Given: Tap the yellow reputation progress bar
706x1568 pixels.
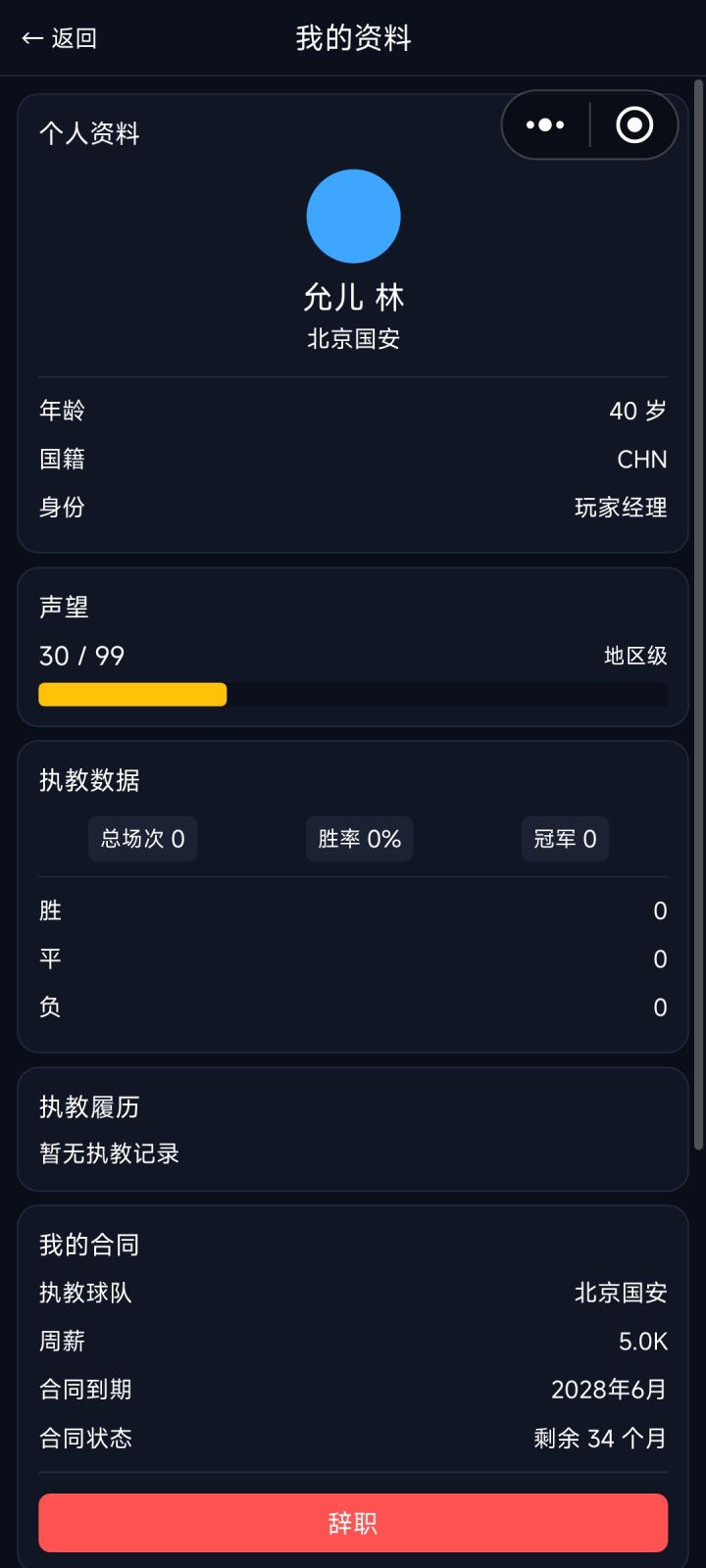Looking at the screenshot, I should [132, 695].
